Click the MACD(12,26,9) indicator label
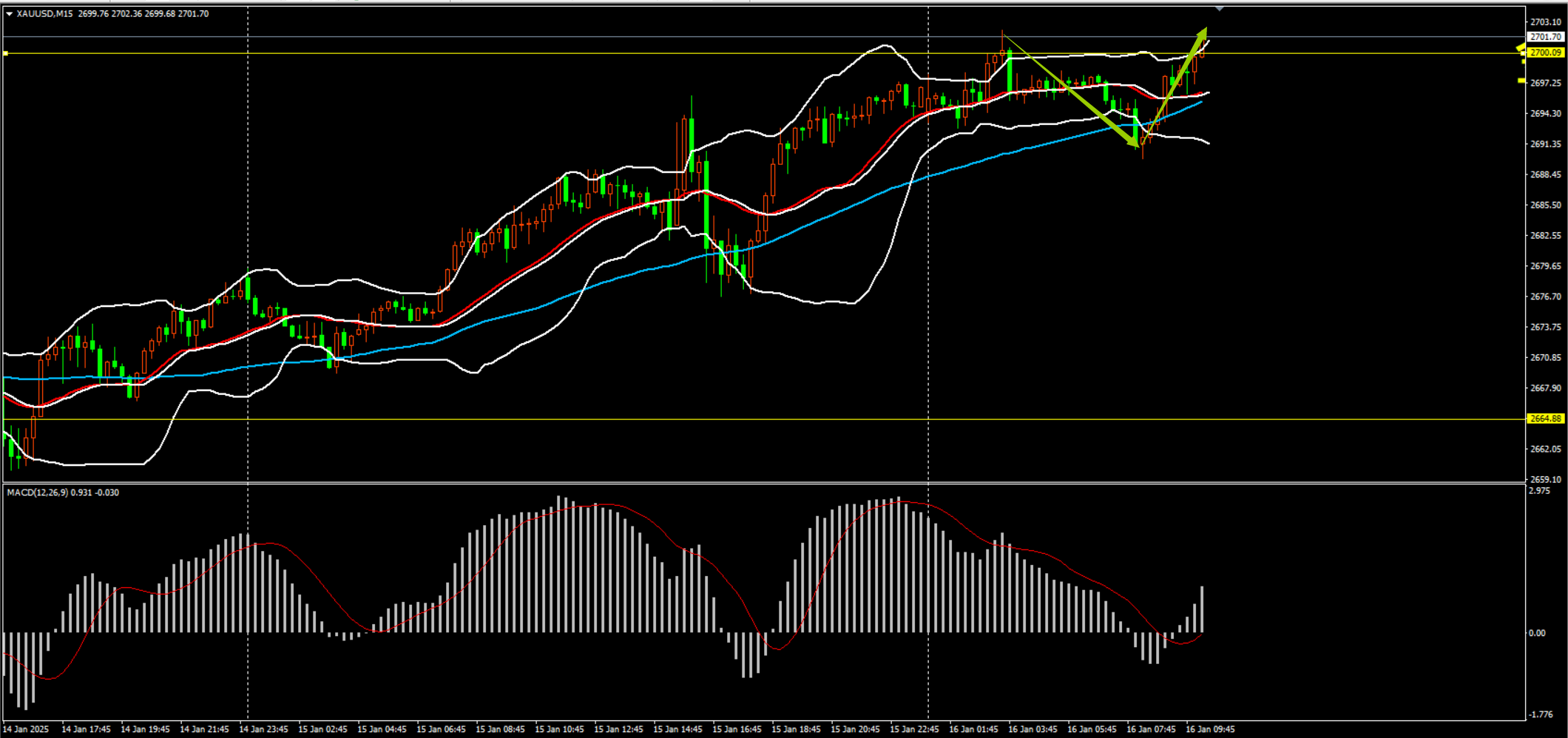Screen dimensions: 1568x738 (38, 492)
